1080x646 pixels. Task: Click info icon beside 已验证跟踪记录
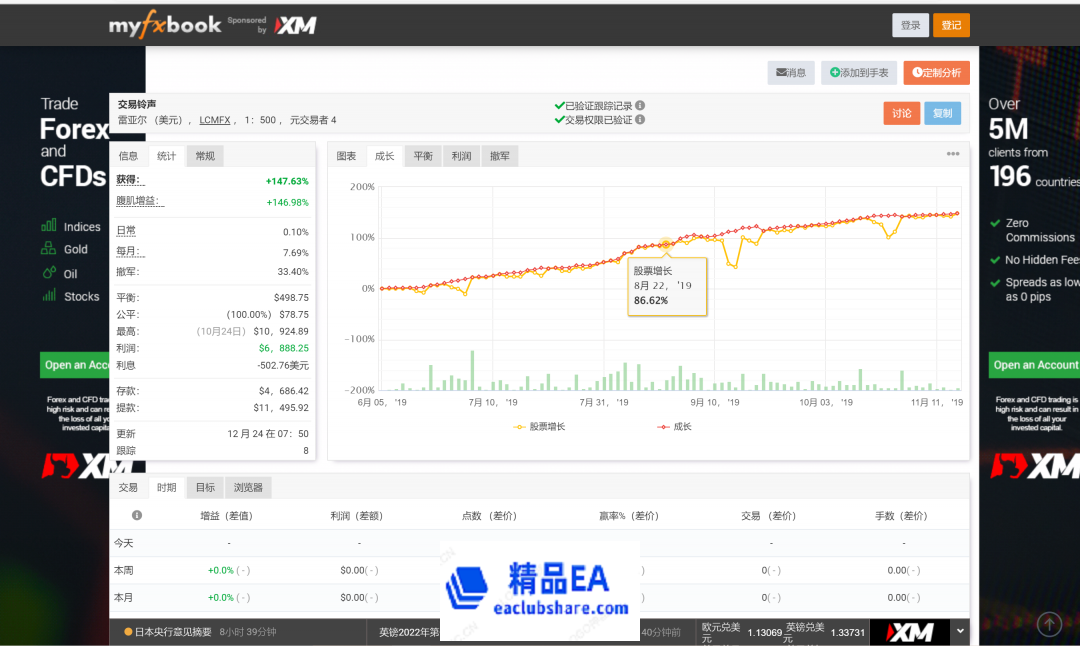[x=640, y=105]
